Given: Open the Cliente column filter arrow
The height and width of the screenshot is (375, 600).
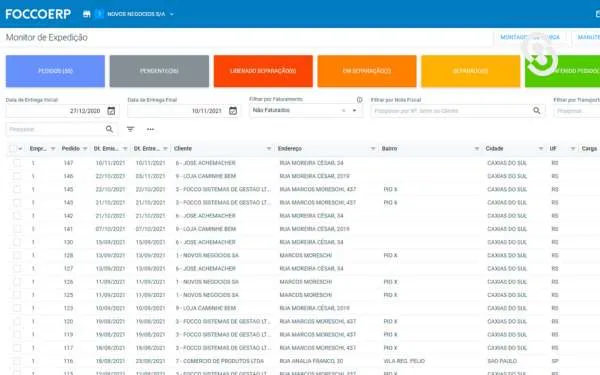Looking at the screenshot, I should click(269, 148).
